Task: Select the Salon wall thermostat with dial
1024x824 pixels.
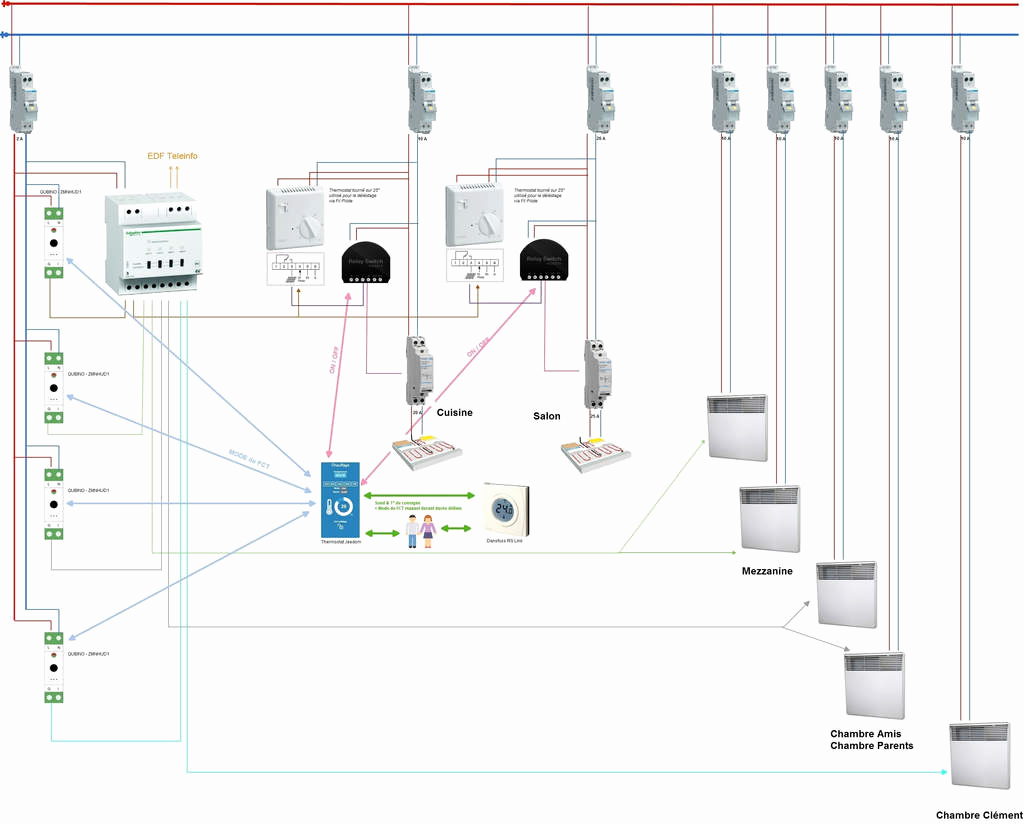Action: click(474, 215)
